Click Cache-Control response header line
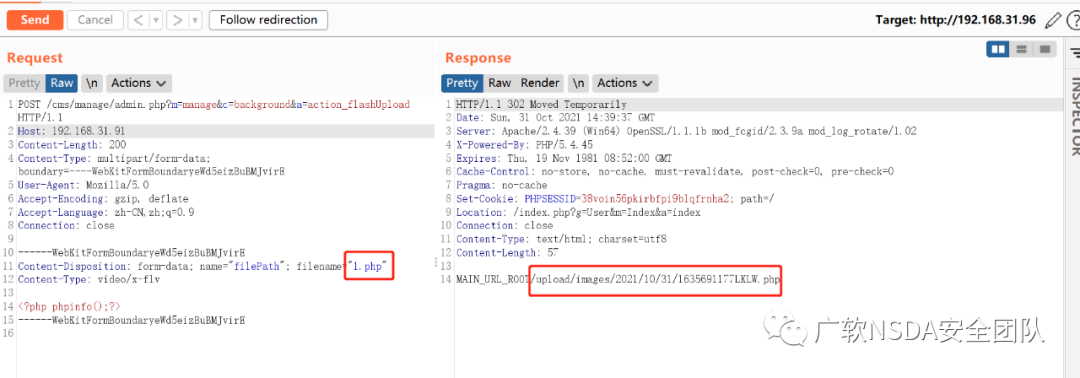Image resolution: width=1080 pixels, height=378 pixels. (x=675, y=171)
